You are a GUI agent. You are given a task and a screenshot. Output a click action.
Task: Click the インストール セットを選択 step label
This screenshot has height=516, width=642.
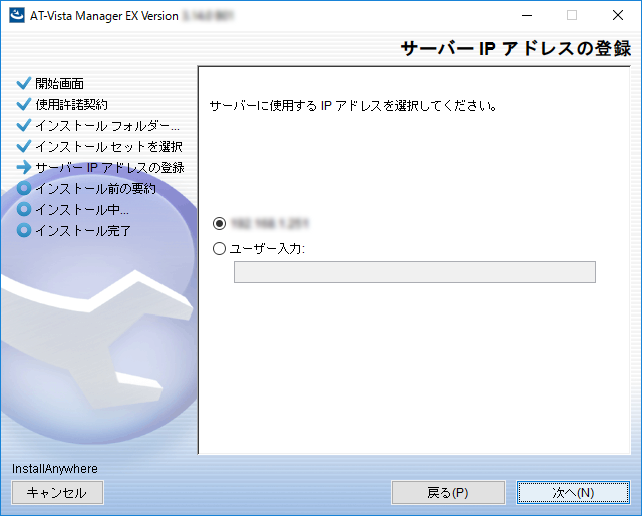[109, 146]
